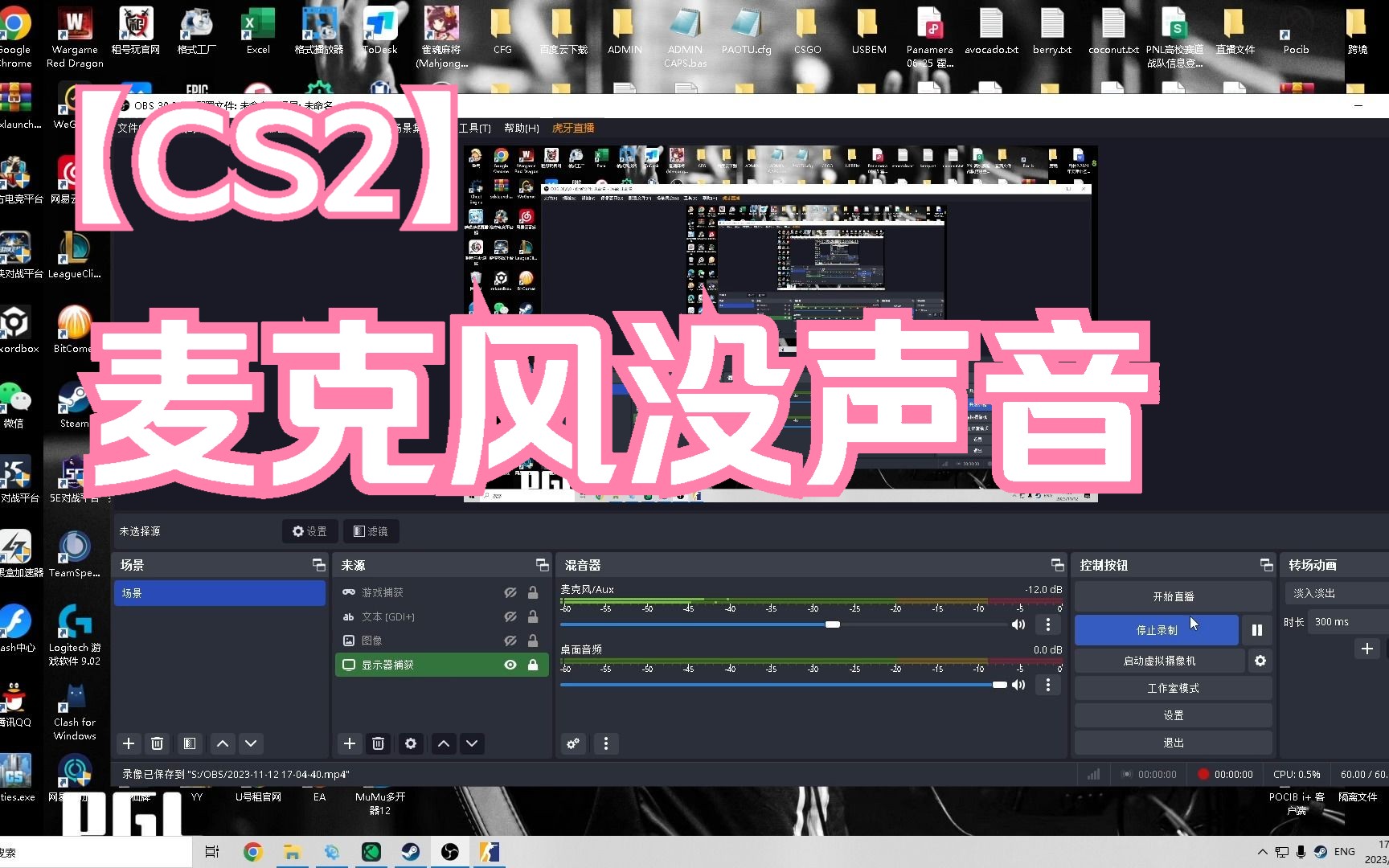1389x868 pixels.
Task: Toggle lock on 图像 source
Action: (533, 641)
